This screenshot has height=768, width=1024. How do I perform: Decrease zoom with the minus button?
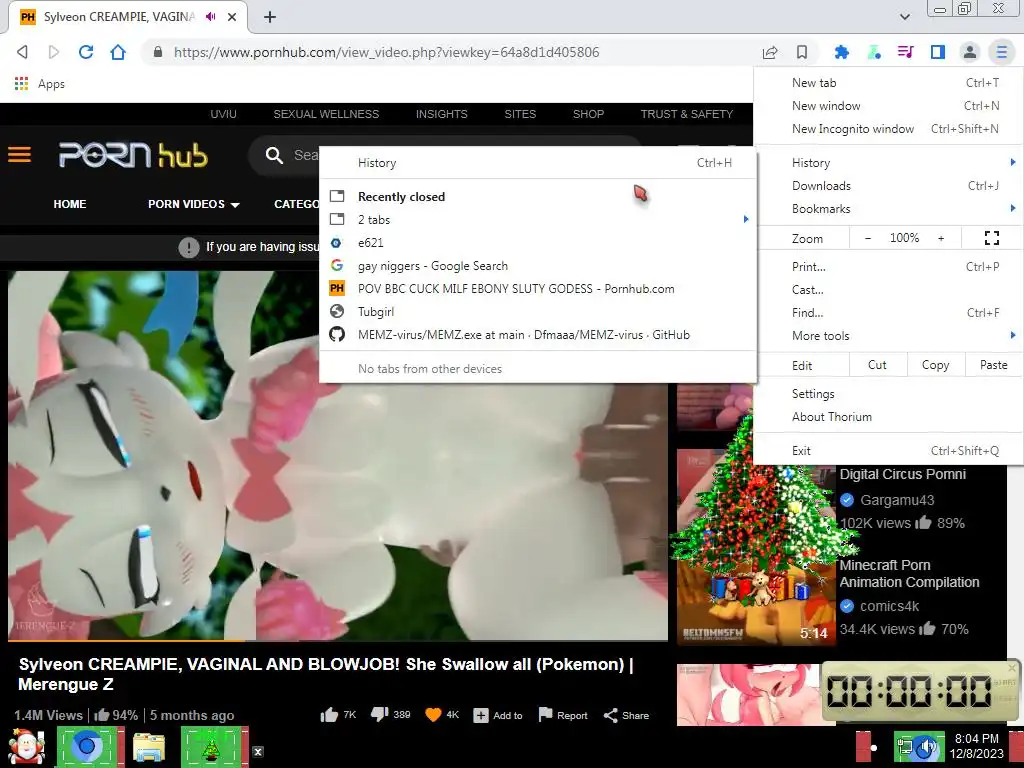[x=868, y=238]
